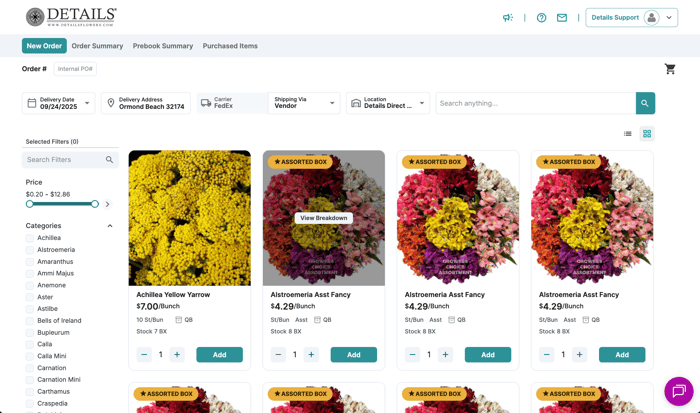The image size is (700, 413).
Task: Click the teal product search button
Action: coord(645,103)
